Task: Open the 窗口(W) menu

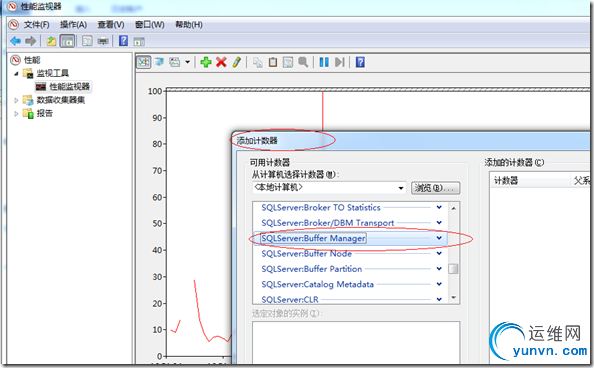Action: coord(150,25)
